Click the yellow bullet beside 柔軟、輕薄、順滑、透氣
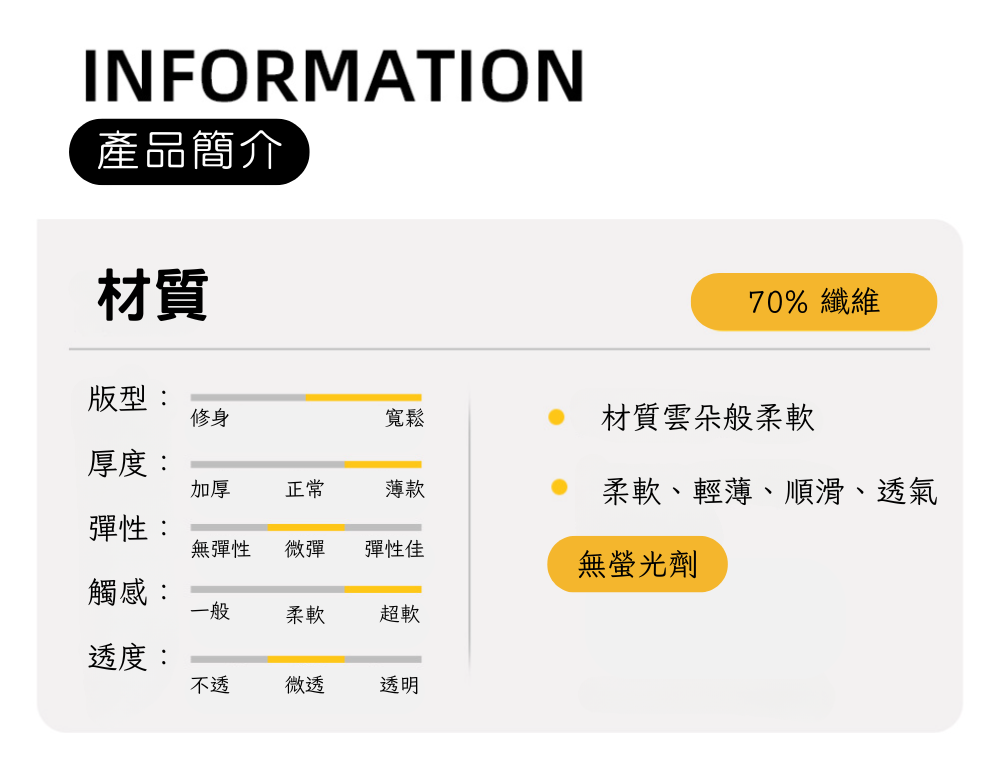Viewport: 1000px width, 770px height. pyautogui.click(x=559, y=488)
